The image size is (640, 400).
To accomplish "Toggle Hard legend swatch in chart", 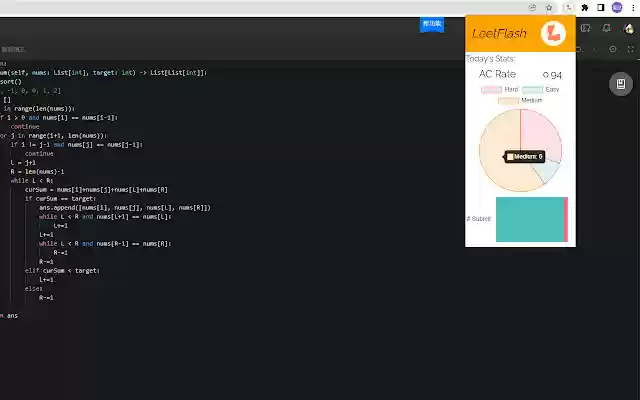I will point(491,89).
